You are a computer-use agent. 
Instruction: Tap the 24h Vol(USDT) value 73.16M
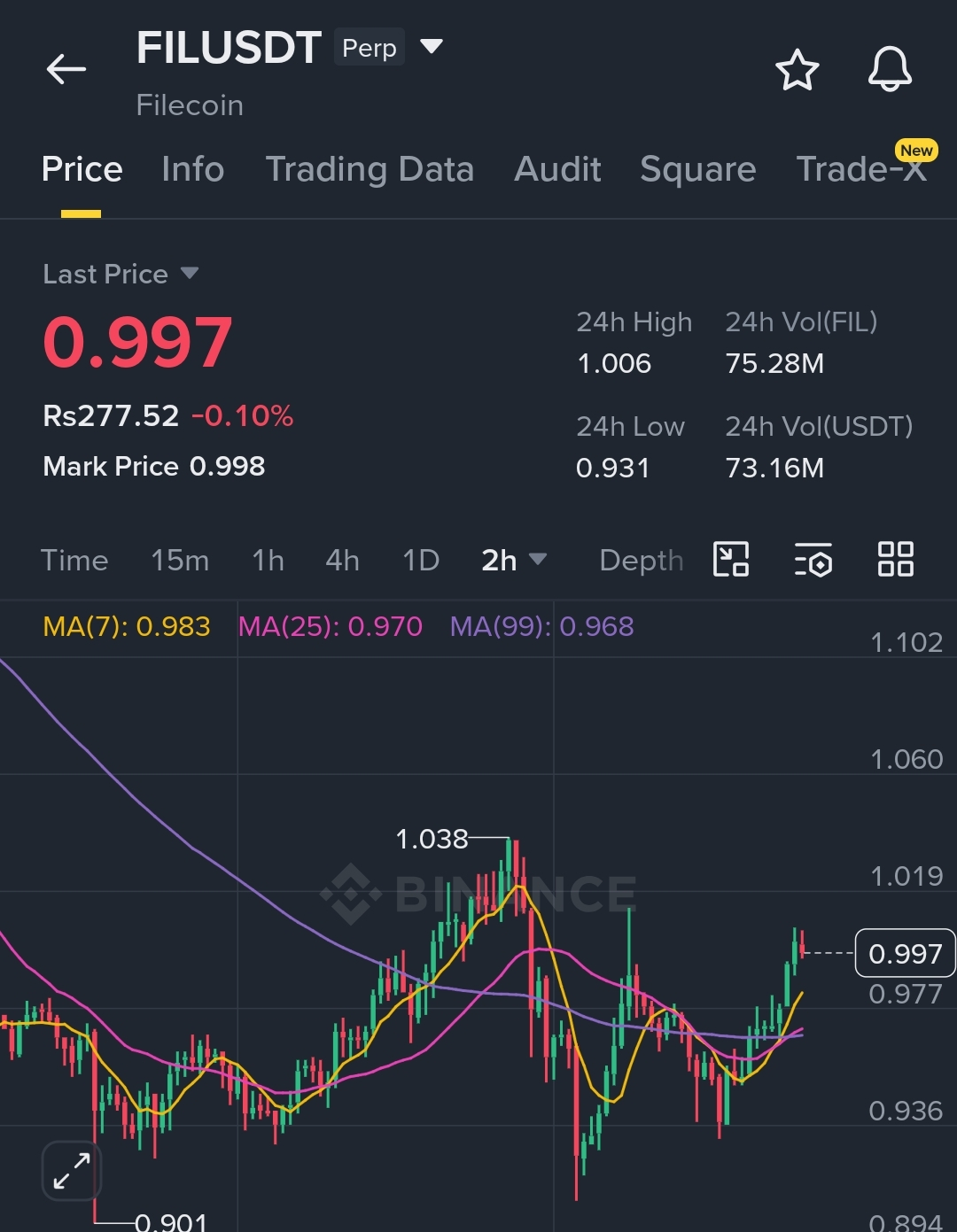click(x=775, y=468)
